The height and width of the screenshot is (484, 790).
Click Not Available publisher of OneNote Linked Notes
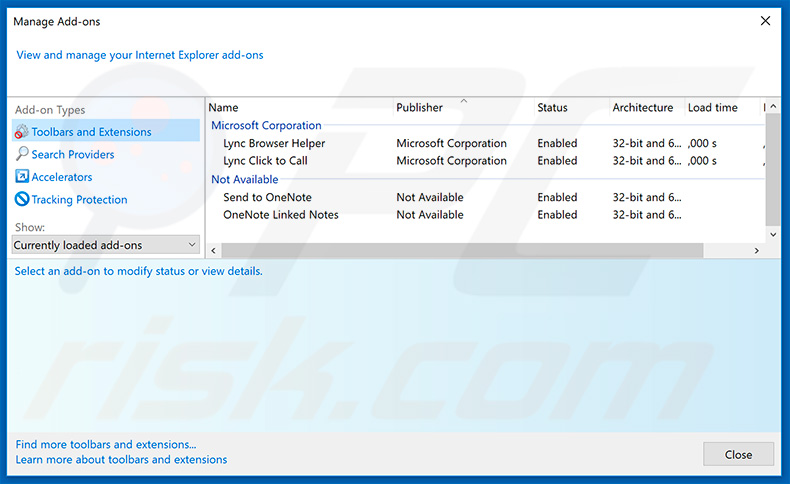pos(430,215)
